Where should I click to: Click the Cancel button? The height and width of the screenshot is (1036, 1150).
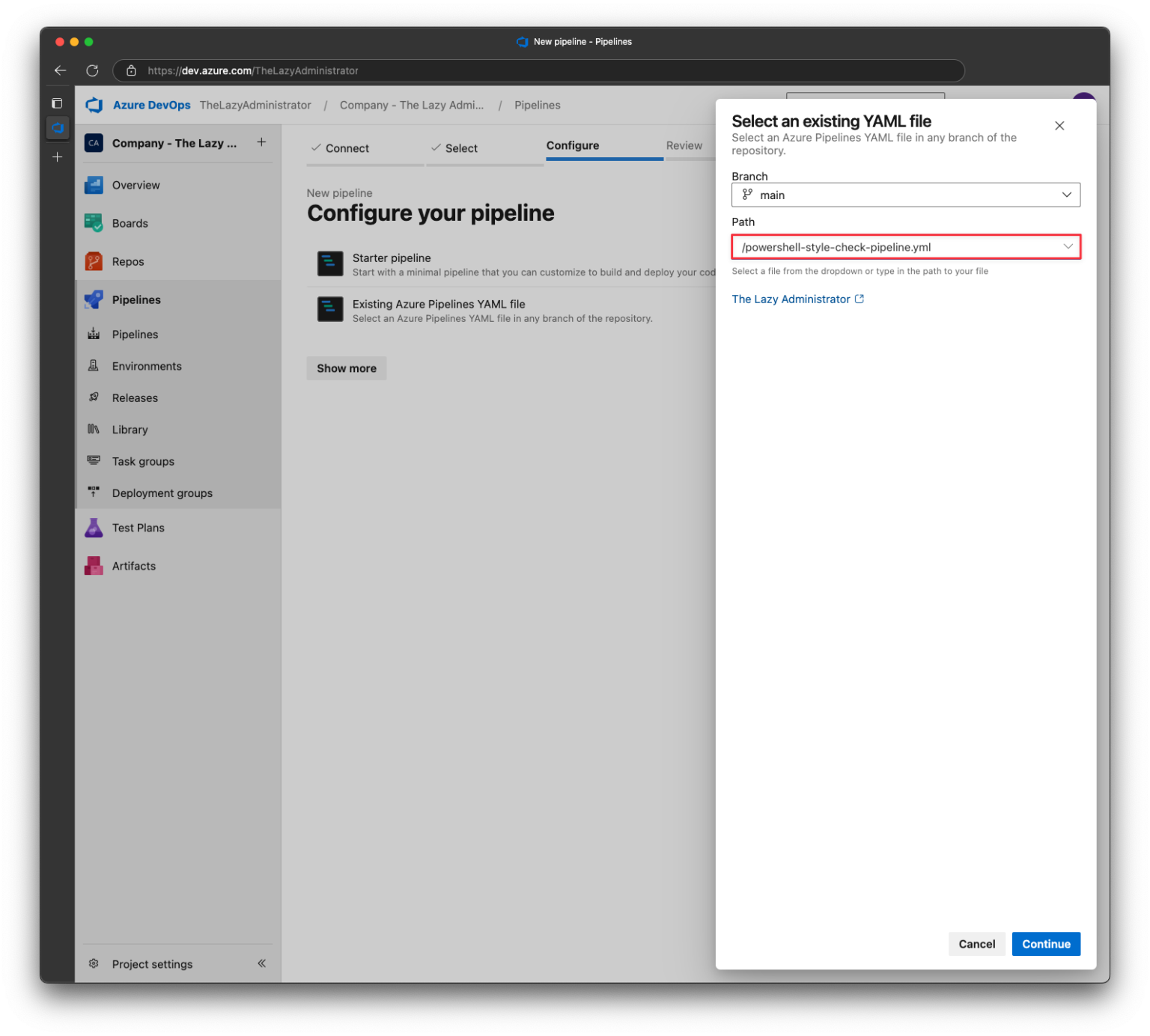[x=977, y=944]
